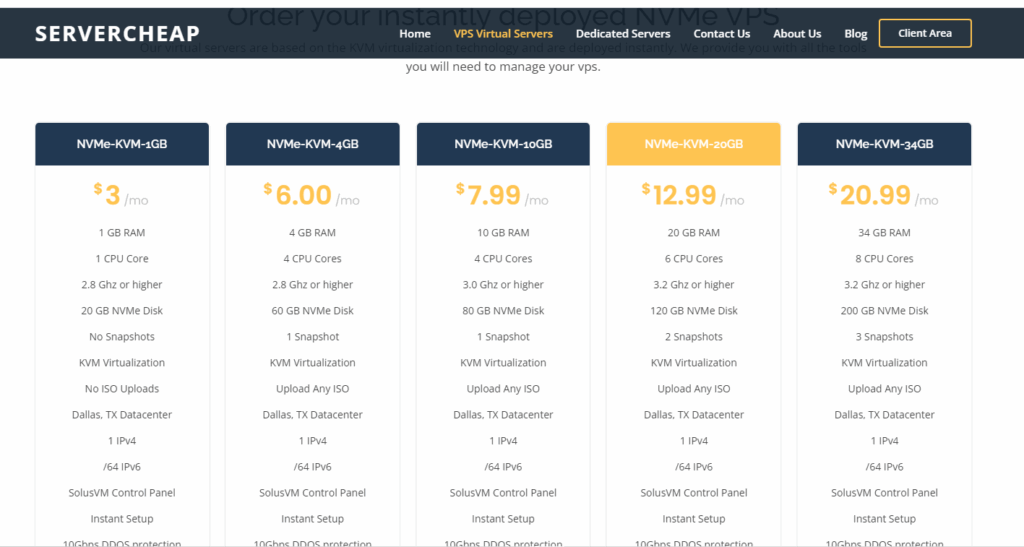Click "No Snapshots" in the 1GB plan

(122, 337)
